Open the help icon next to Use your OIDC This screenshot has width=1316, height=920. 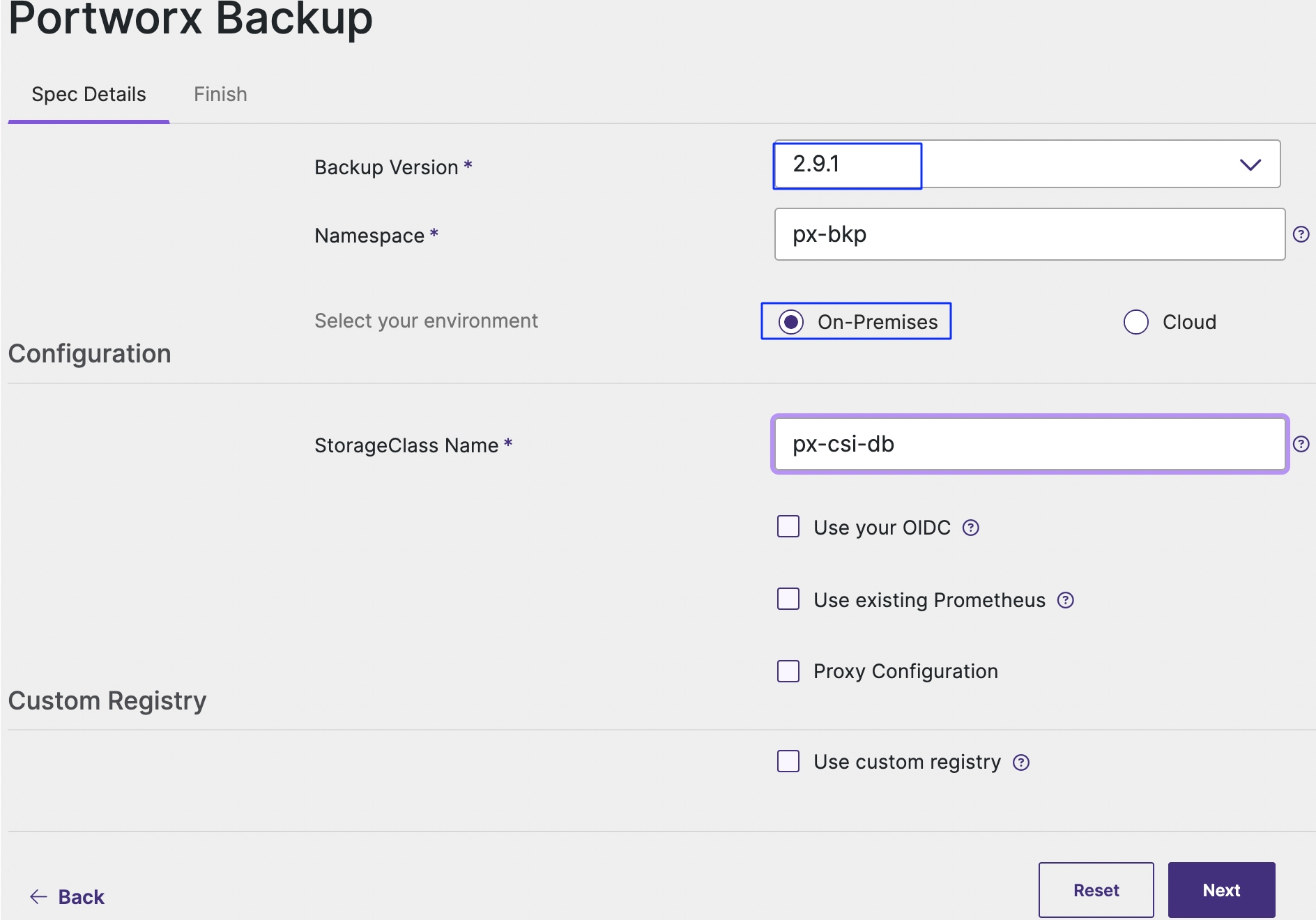(x=971, y=528)
